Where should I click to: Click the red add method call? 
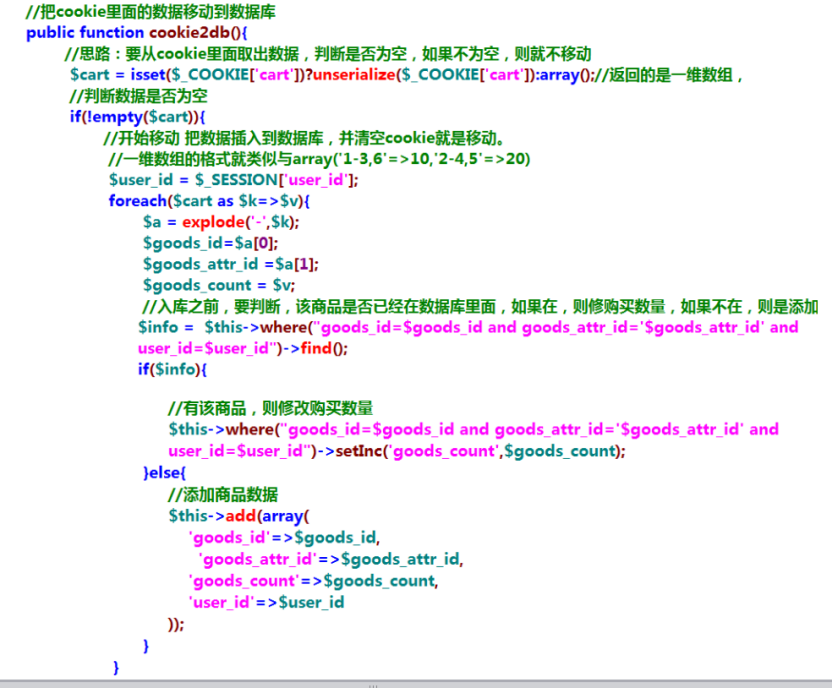(x=239, y=516)
